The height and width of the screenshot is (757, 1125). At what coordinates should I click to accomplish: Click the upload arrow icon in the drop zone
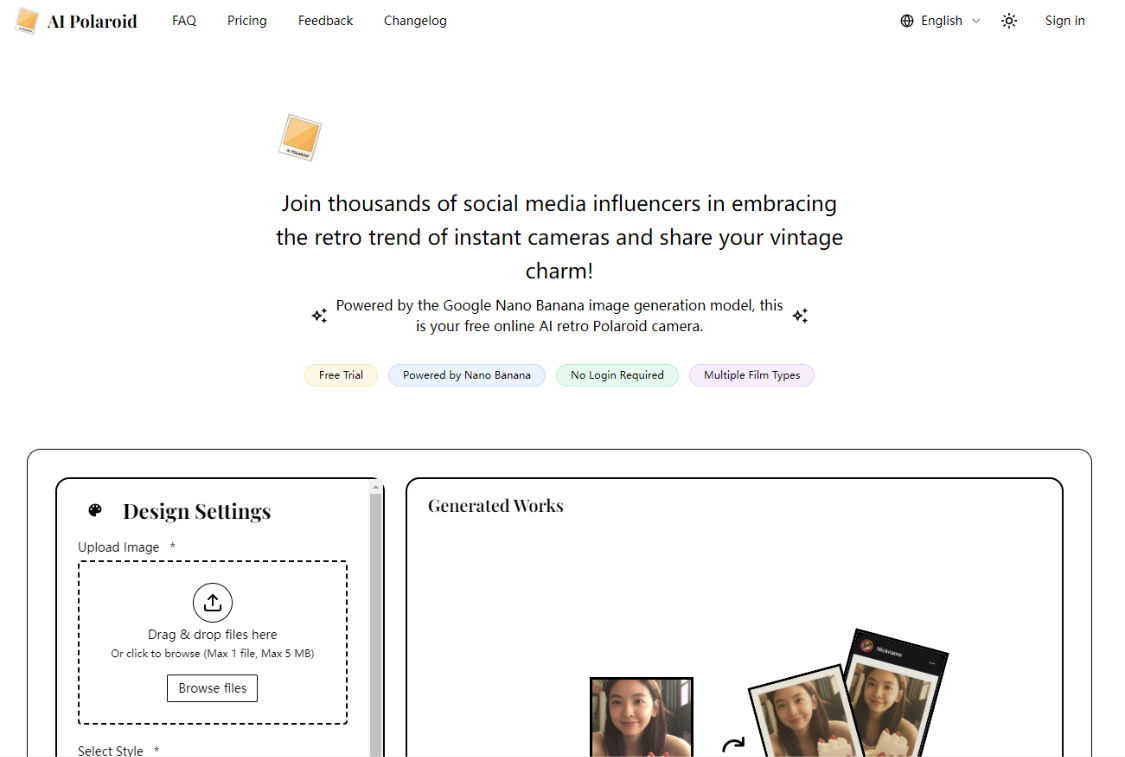pyautogui.click(x=212, y=602)
